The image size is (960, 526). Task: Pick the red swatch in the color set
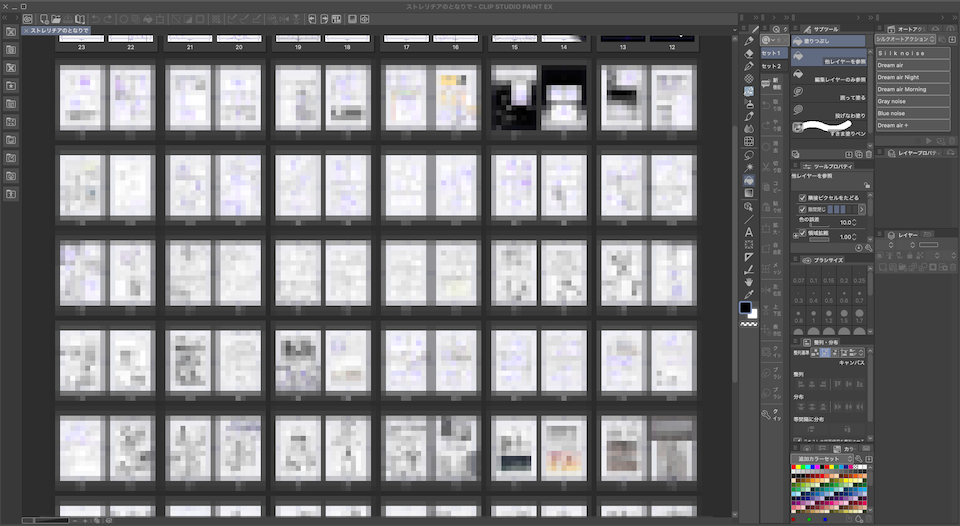pos(794,467)
